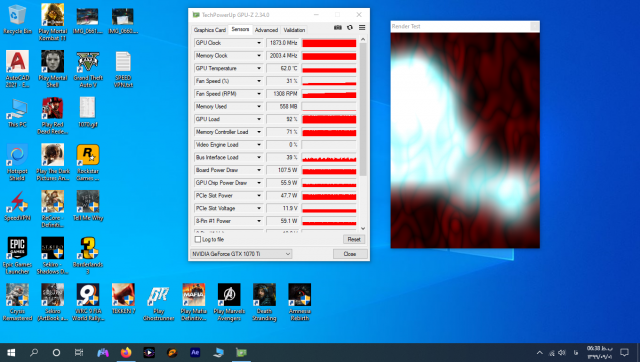The image size is (640, 362).
Task: Select the Crysis Remastered desktop icon
Action: click(x=17, y=302)
